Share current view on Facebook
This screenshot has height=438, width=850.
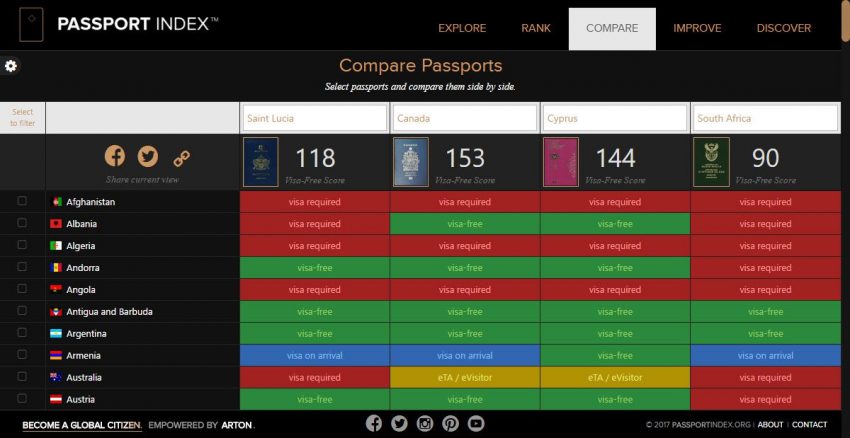point(115,156)
